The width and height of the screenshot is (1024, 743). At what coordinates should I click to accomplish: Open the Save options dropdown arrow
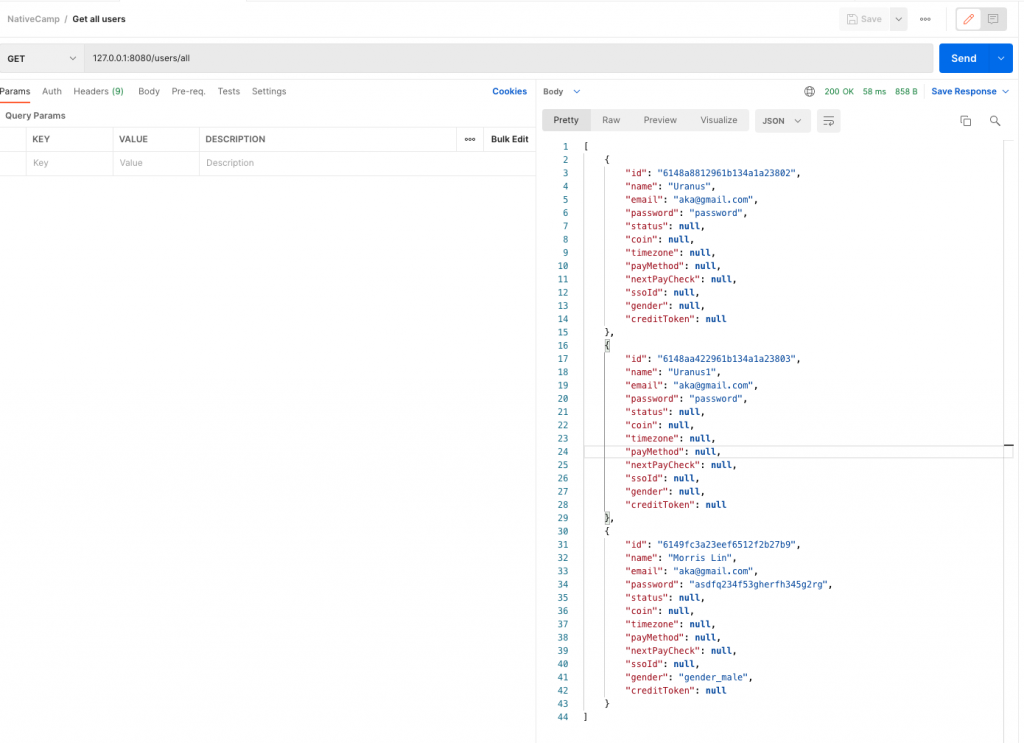(x=899, y=20)
